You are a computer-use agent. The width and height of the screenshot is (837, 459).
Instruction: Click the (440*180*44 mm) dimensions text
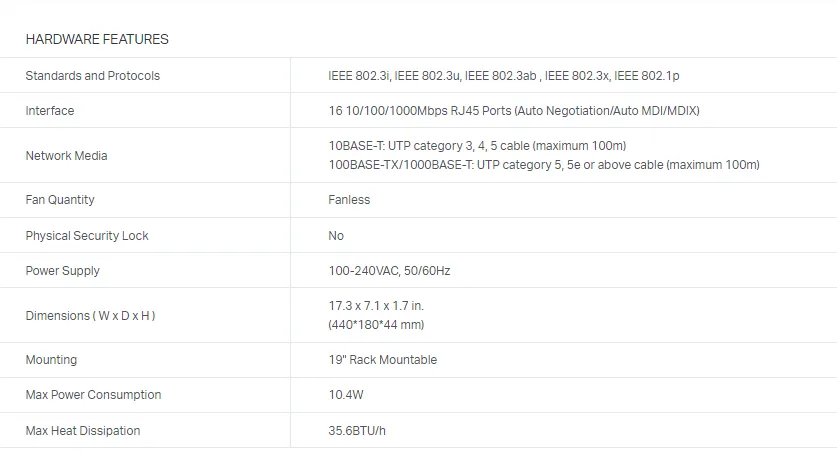[376, 325]
